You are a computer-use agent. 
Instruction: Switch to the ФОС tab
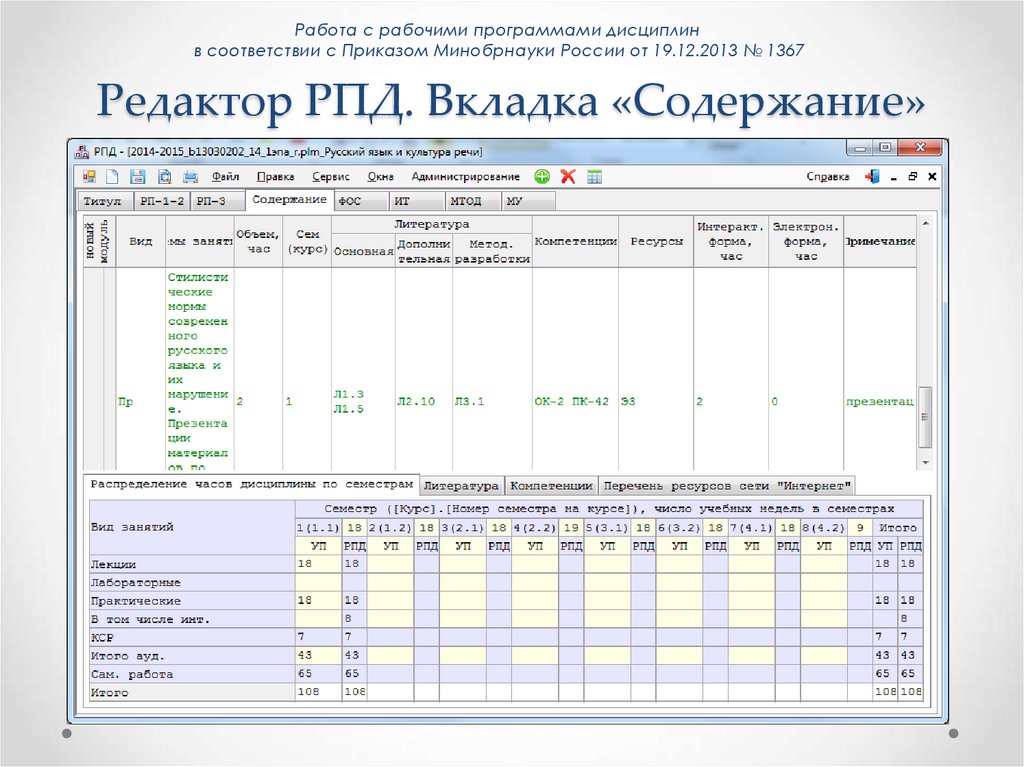pos(360,200)
